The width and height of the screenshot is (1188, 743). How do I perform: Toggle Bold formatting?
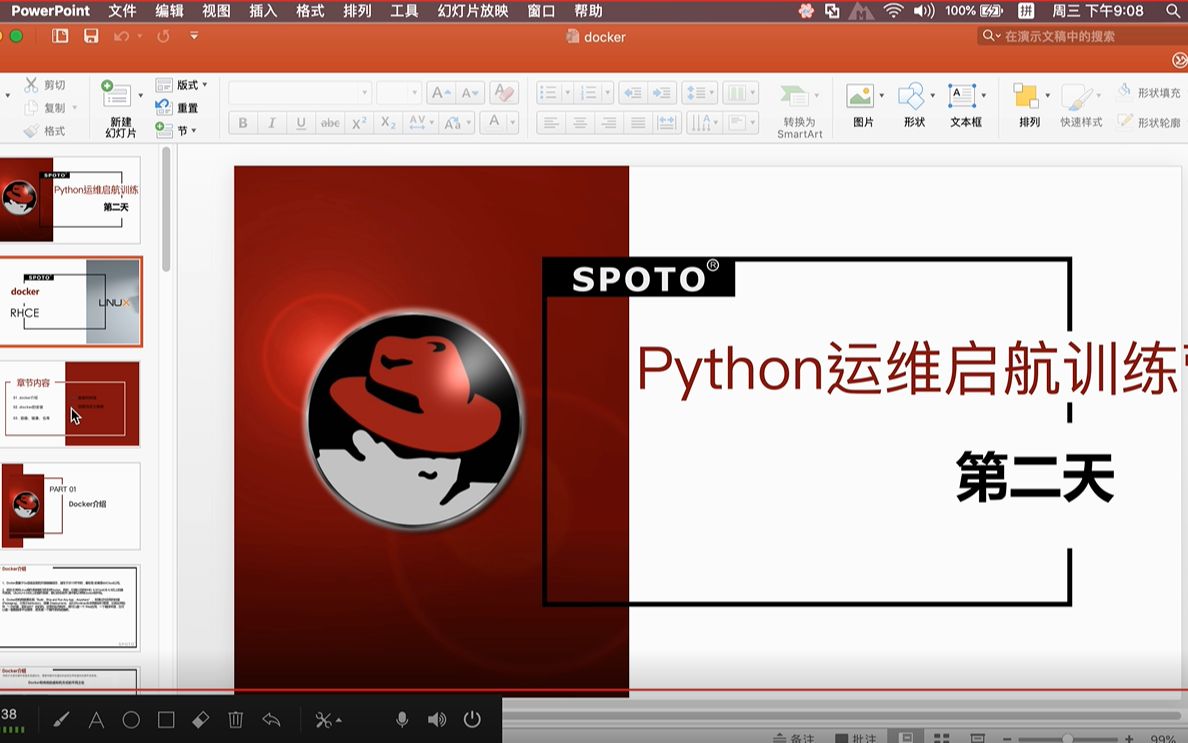(242, 123)
